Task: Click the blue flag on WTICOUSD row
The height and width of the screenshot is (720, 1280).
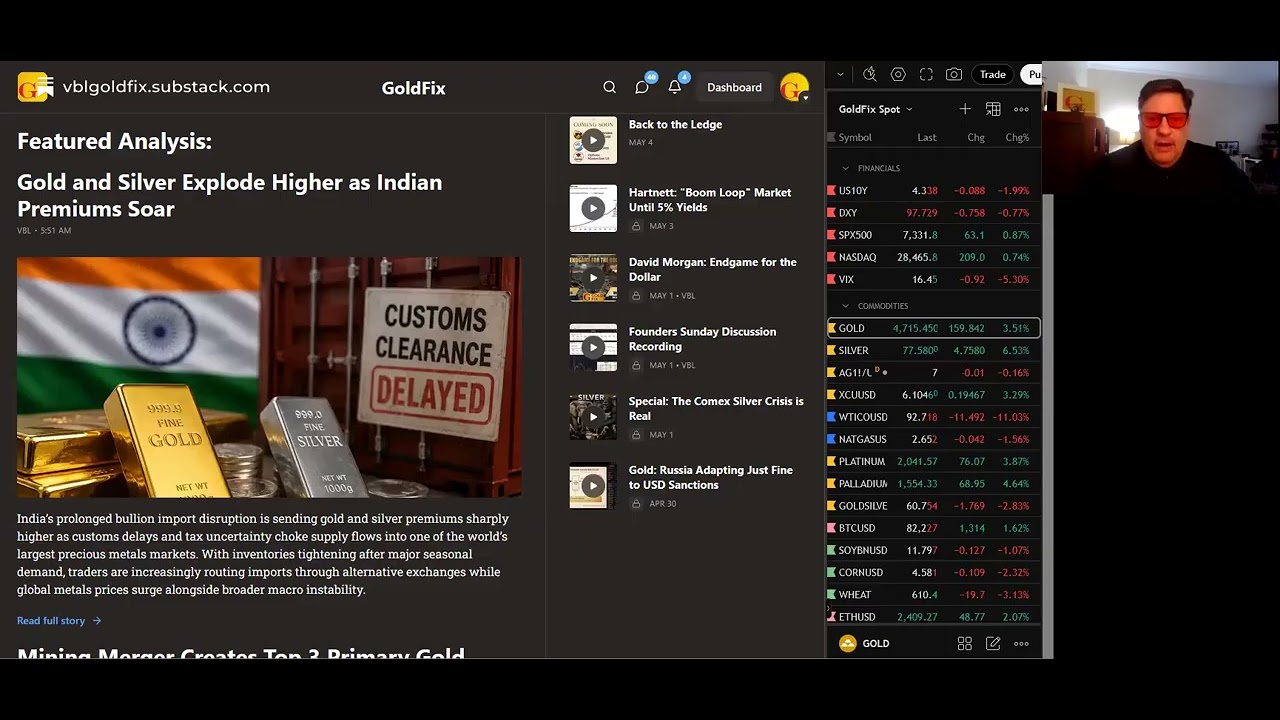Action: pos(831,417)
